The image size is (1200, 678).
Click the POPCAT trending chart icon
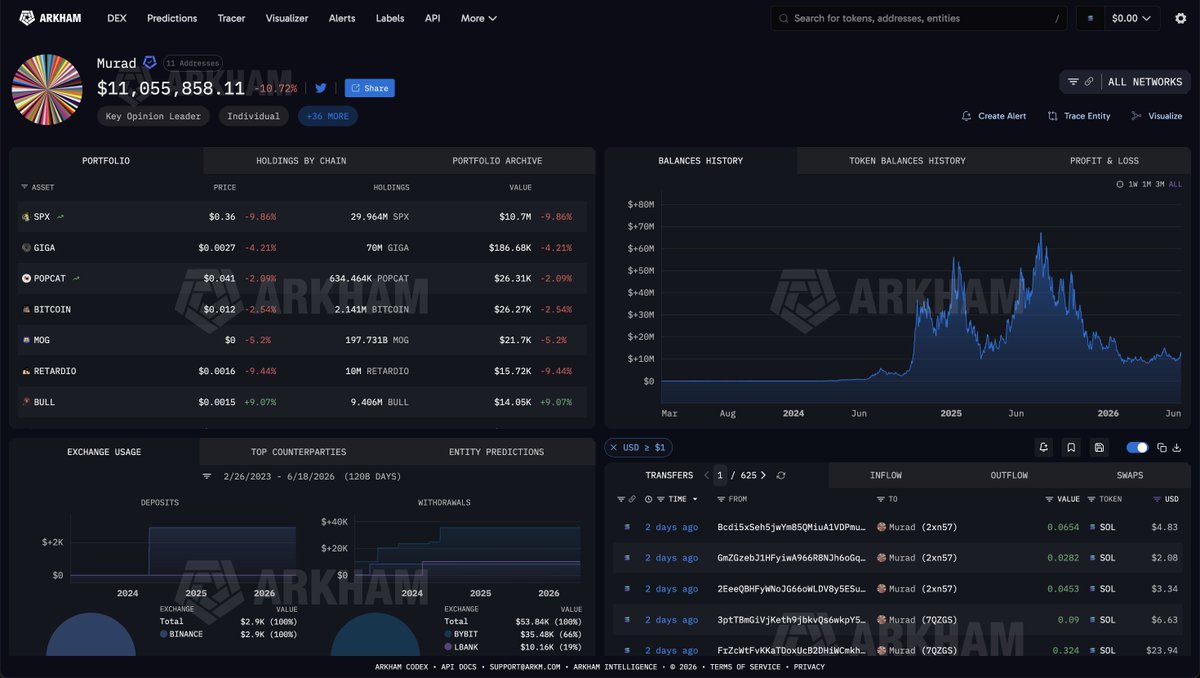point(77,278)
